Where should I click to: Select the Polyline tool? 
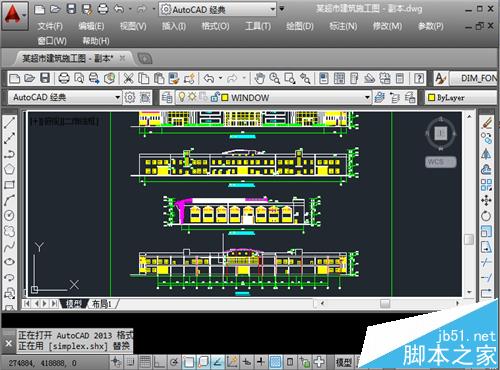point(9,153)
